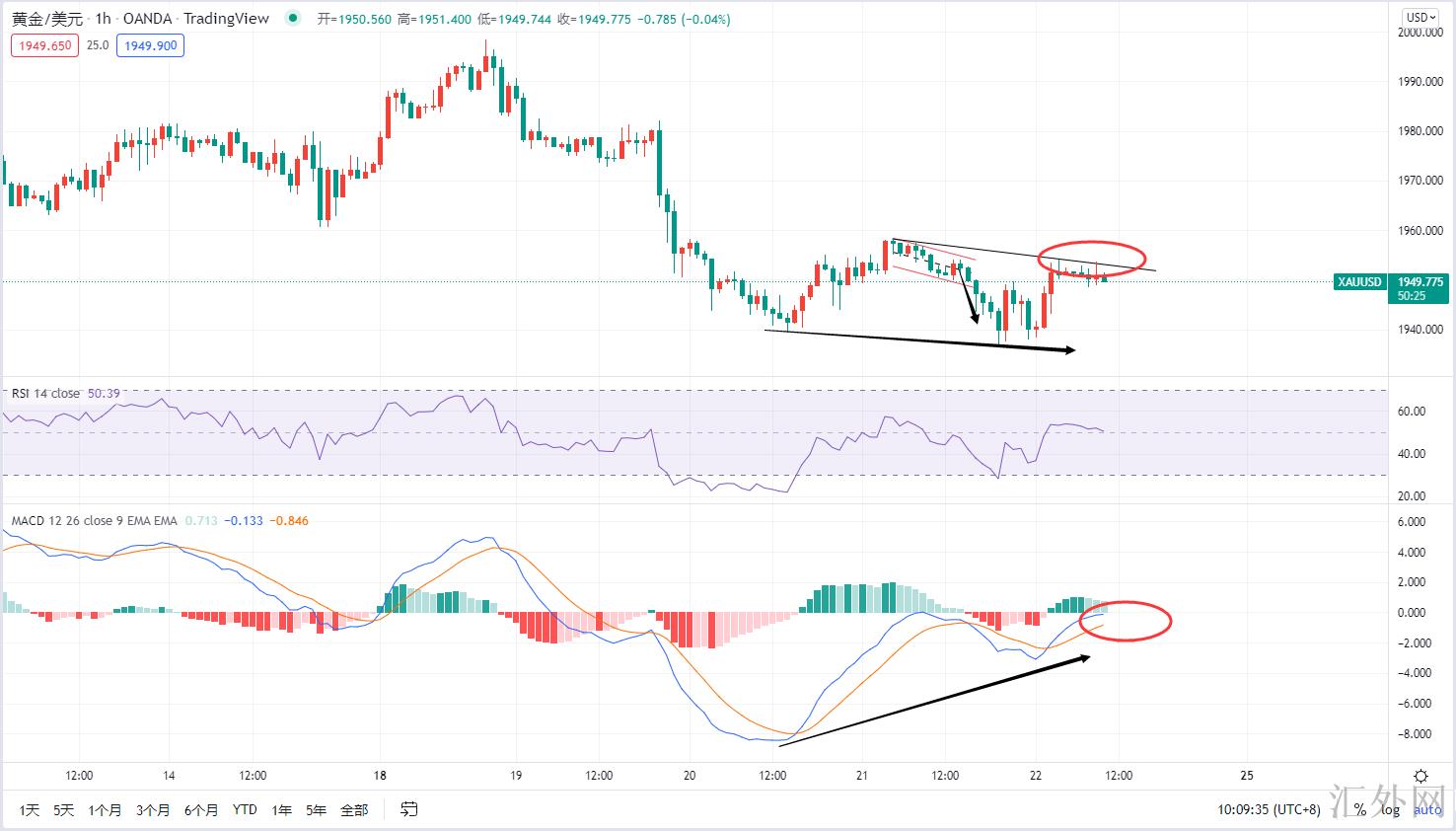Click the RSI 14 close indicator label
1456x831 pixels.
(x=45, y=394)
